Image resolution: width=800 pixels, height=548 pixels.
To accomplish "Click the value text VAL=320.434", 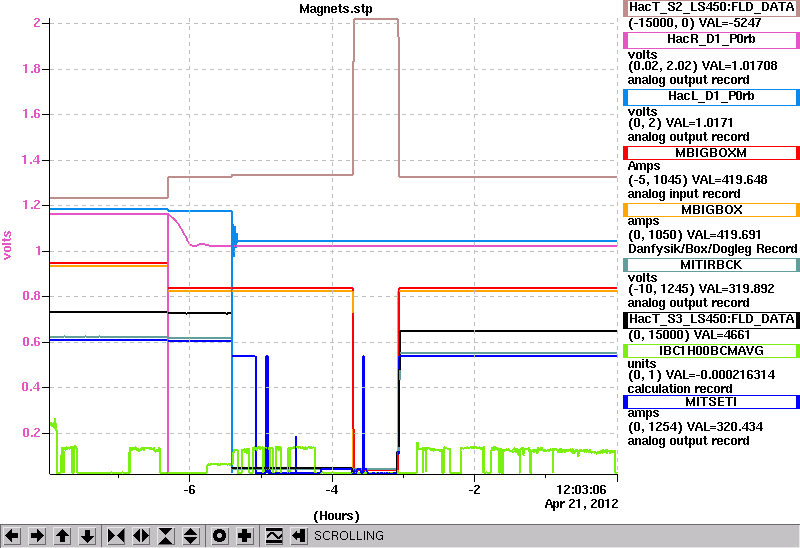I will pyautogui.click(x=725, y=427).
